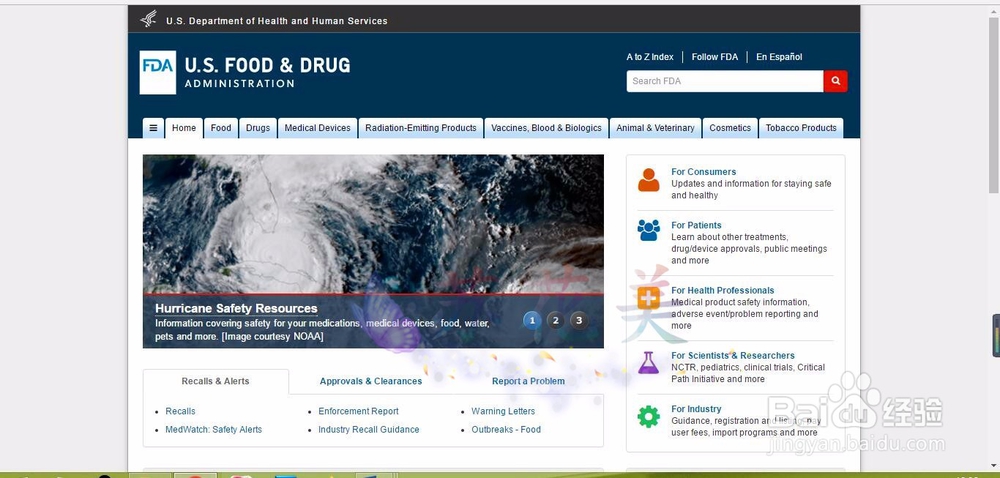
Task: Open the For Industry link
Action: tap(696, 409)
